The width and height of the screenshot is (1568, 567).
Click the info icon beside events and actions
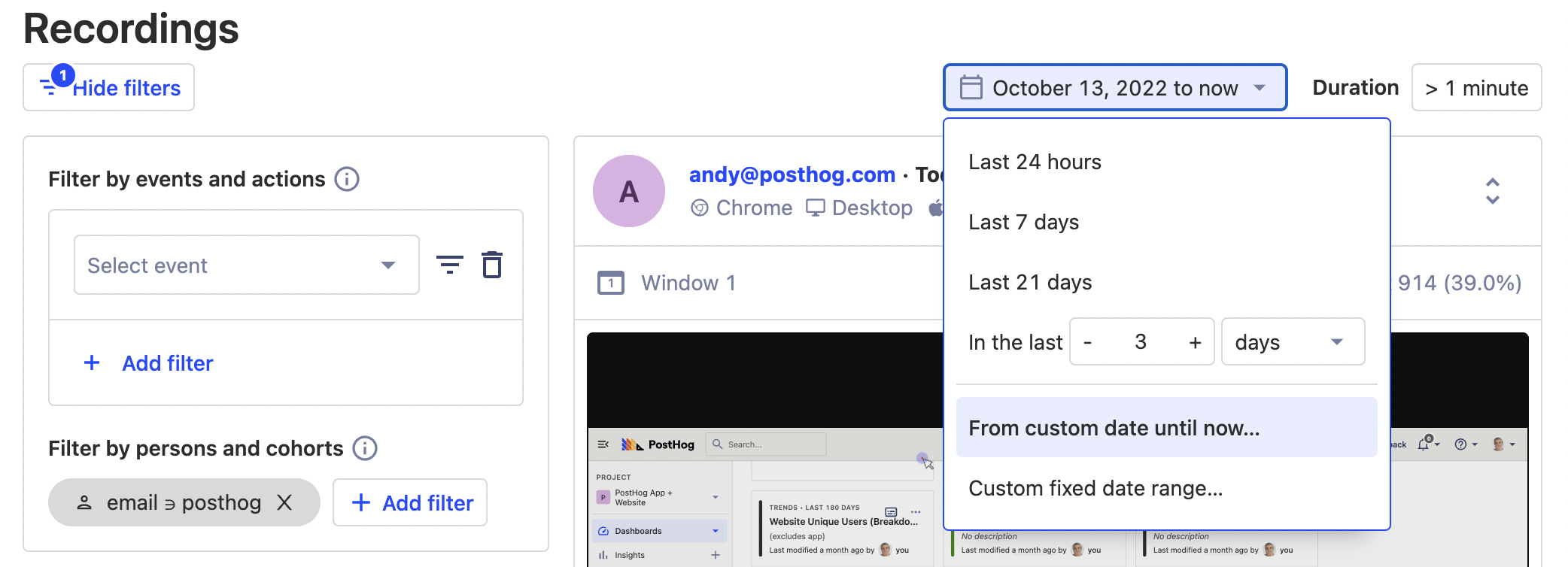tap(347, 179)
